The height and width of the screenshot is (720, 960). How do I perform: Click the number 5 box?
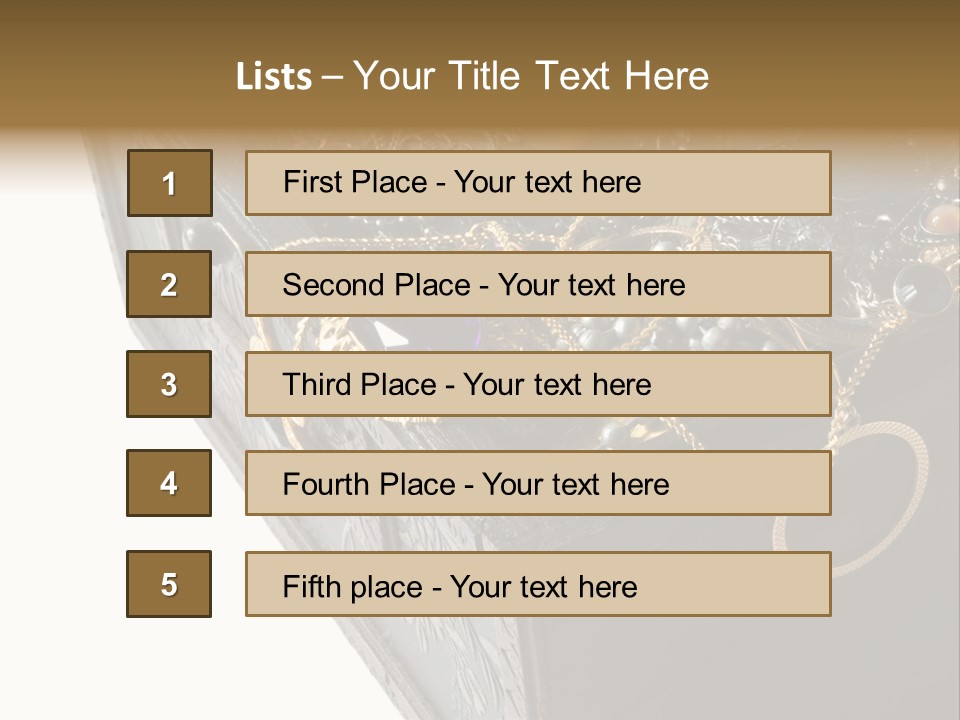(x=169, y=584)
